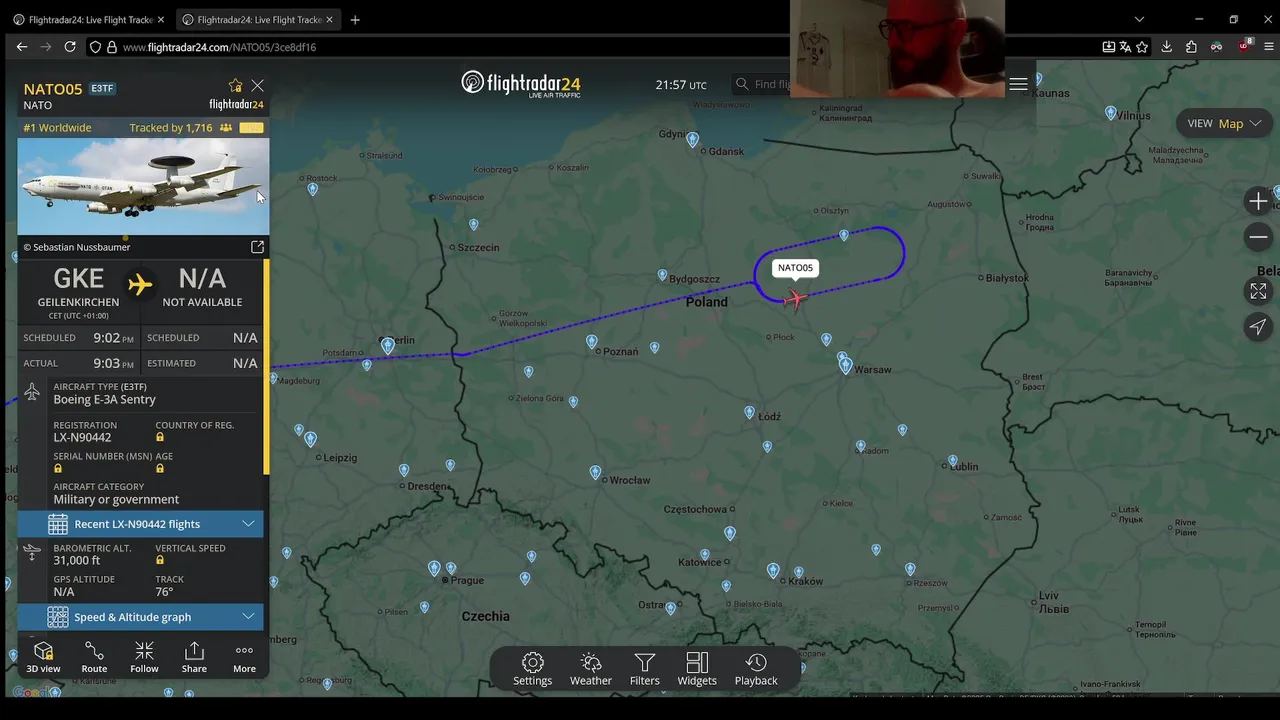Select the Warsaw airport marker

point(845,366)
